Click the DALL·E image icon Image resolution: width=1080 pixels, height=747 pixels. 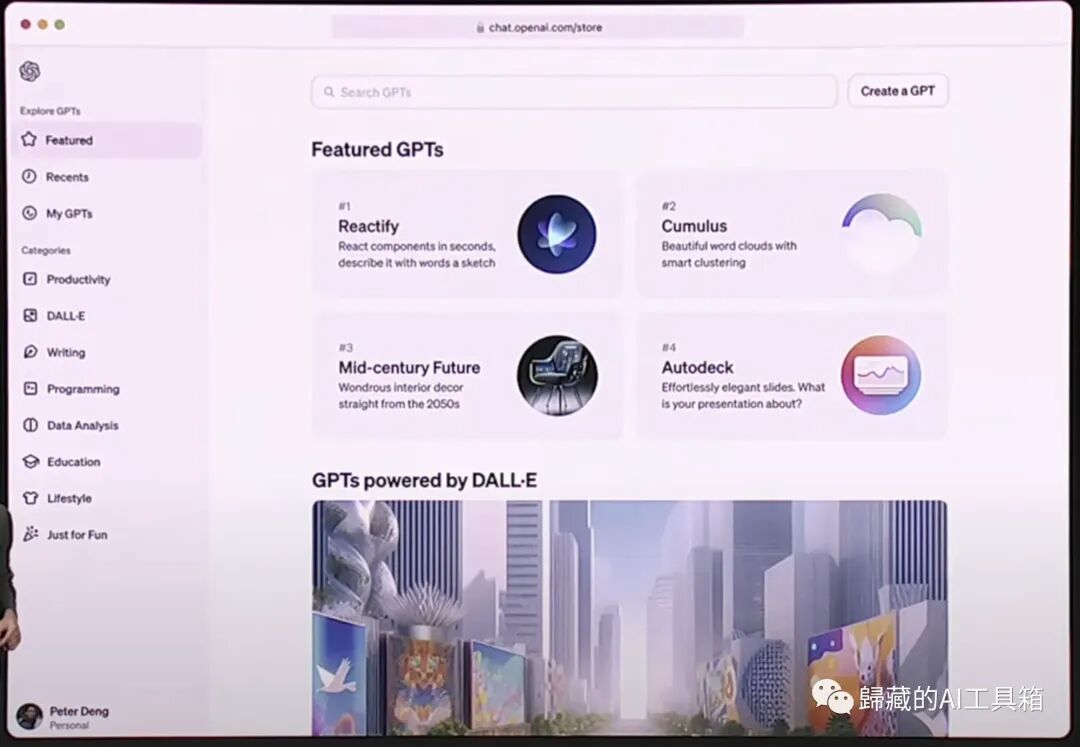30,315
